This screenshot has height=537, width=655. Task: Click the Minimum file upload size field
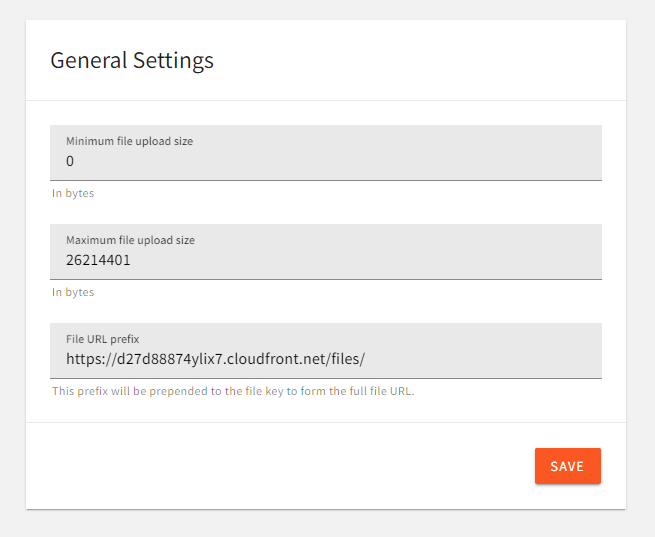(x=325, y=153)
